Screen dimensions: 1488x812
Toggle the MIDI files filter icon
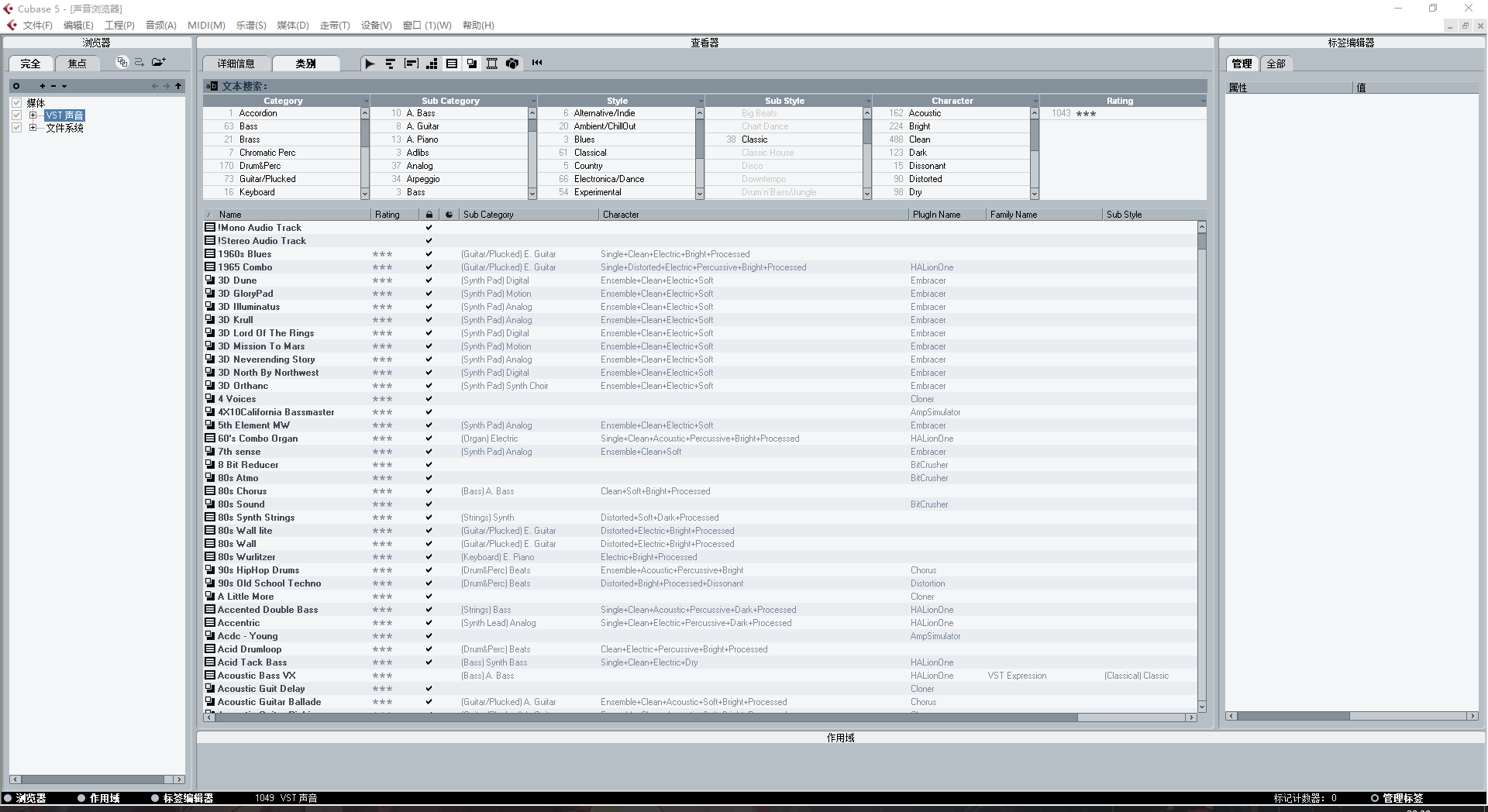click(390, 64)
